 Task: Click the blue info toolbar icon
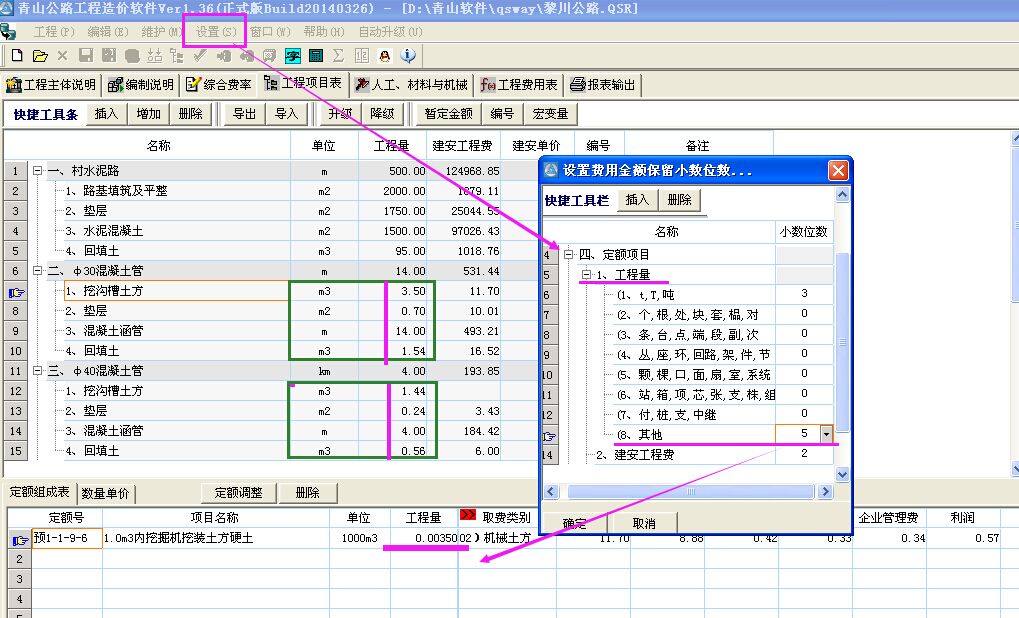click(x=407, y=56)
